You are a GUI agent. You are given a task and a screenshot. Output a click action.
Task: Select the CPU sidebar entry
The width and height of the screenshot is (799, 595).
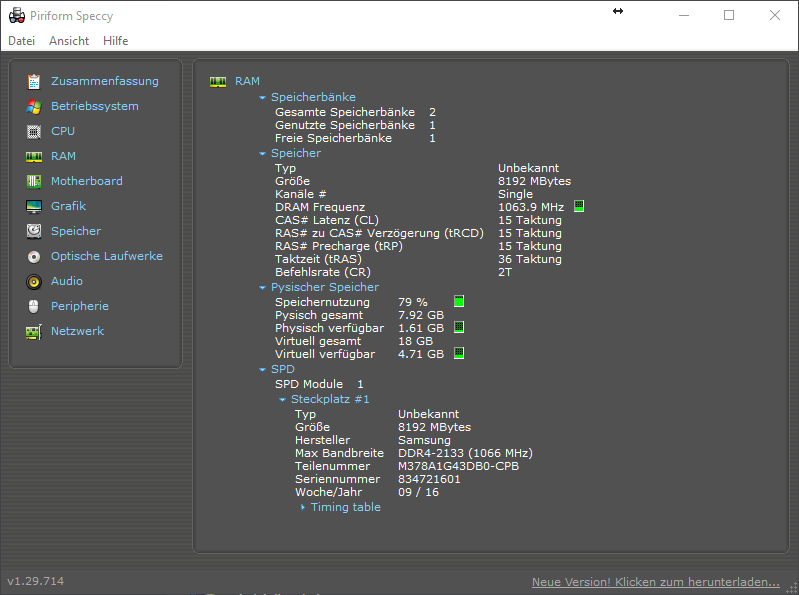[x=63, y=131]
